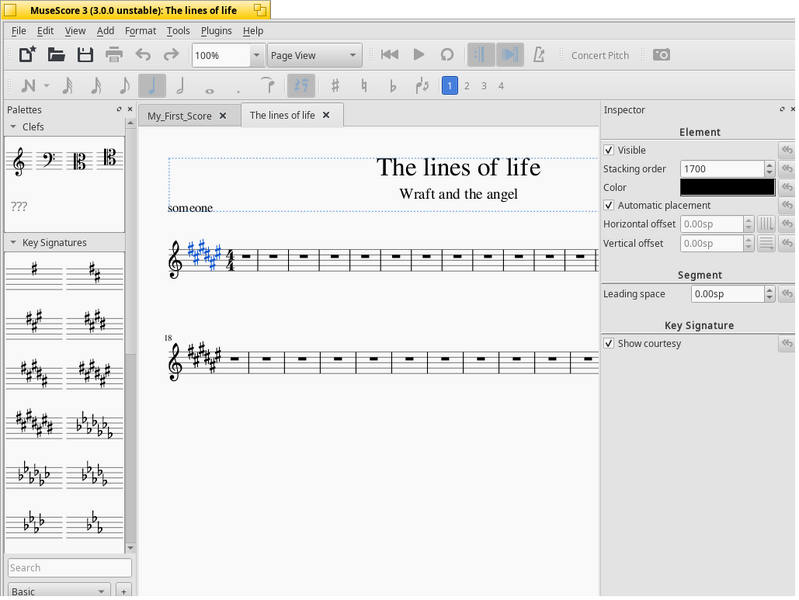The width and height of the screenshot is (799, 600).
Task: Collapse the Key Signatures palette
Action: pos(13,242)
